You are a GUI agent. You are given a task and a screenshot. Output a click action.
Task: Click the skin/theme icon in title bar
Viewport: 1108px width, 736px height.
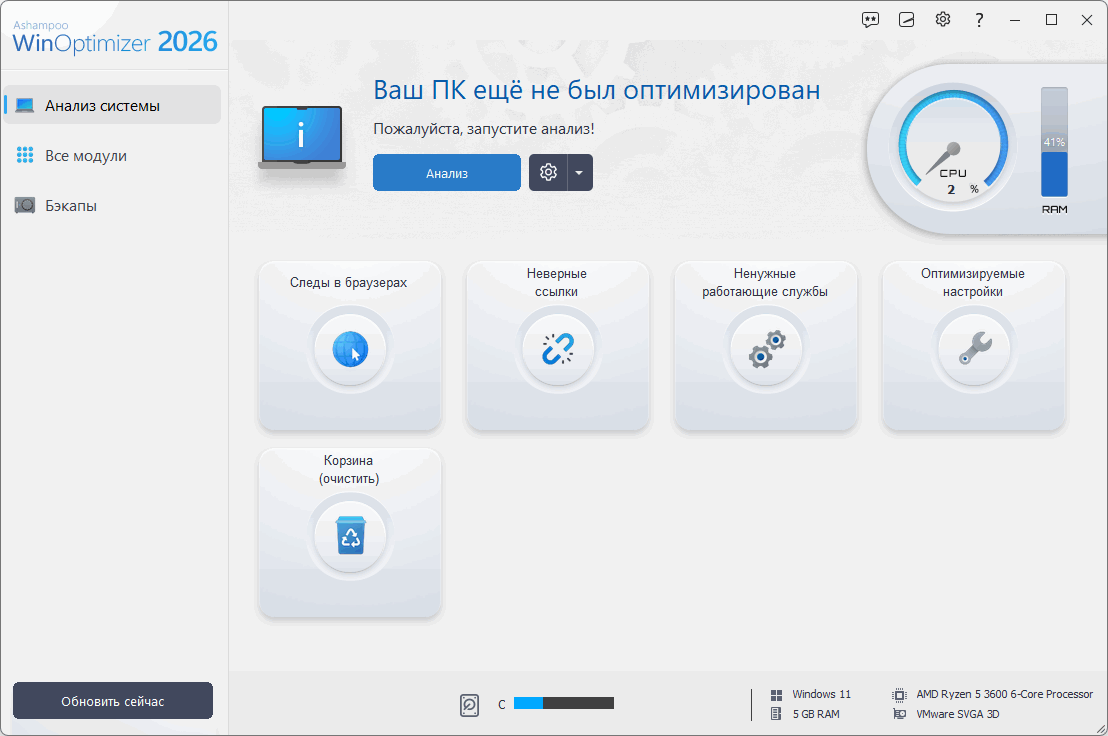pyautogui.click(x=907, y=20)
